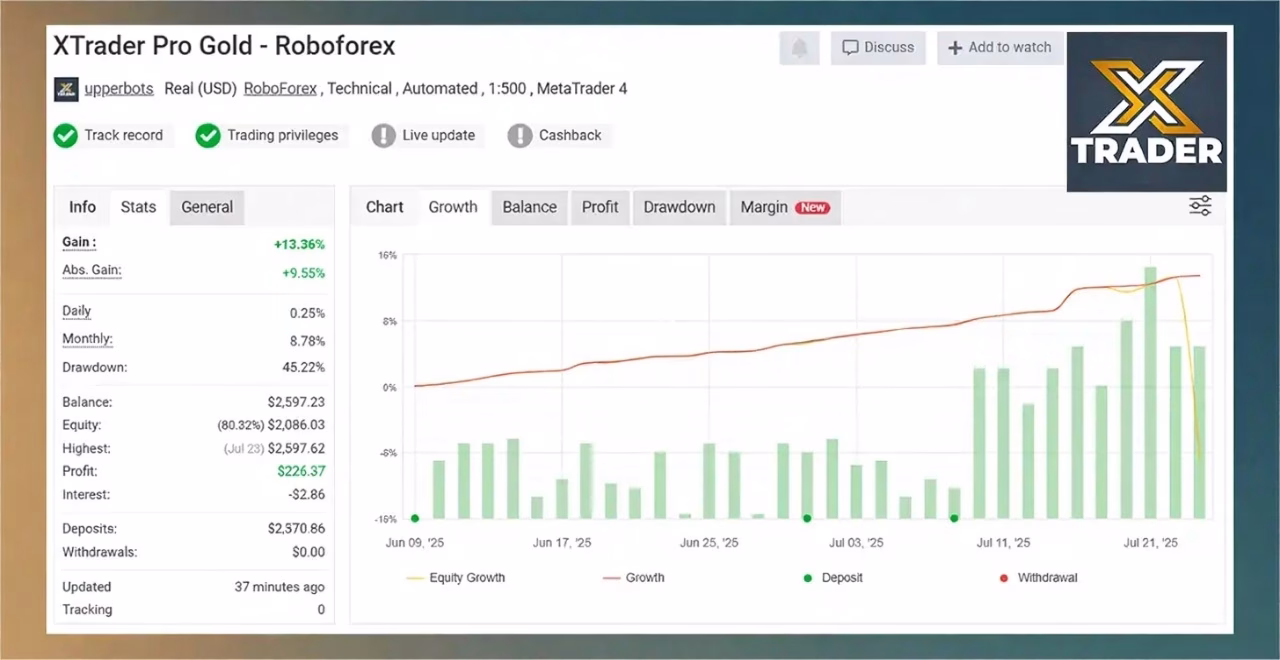Viewport: 1280px width, 660px height.
Task: Click the green Trading privileges checkmark icon
Action: [208, 136]
